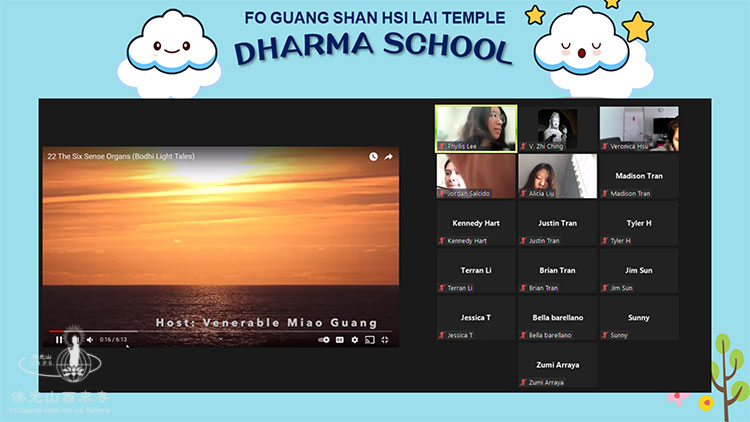Select V. Zhi Ching's video tile
Screen dimensions: 750x422
pos(557,128)
